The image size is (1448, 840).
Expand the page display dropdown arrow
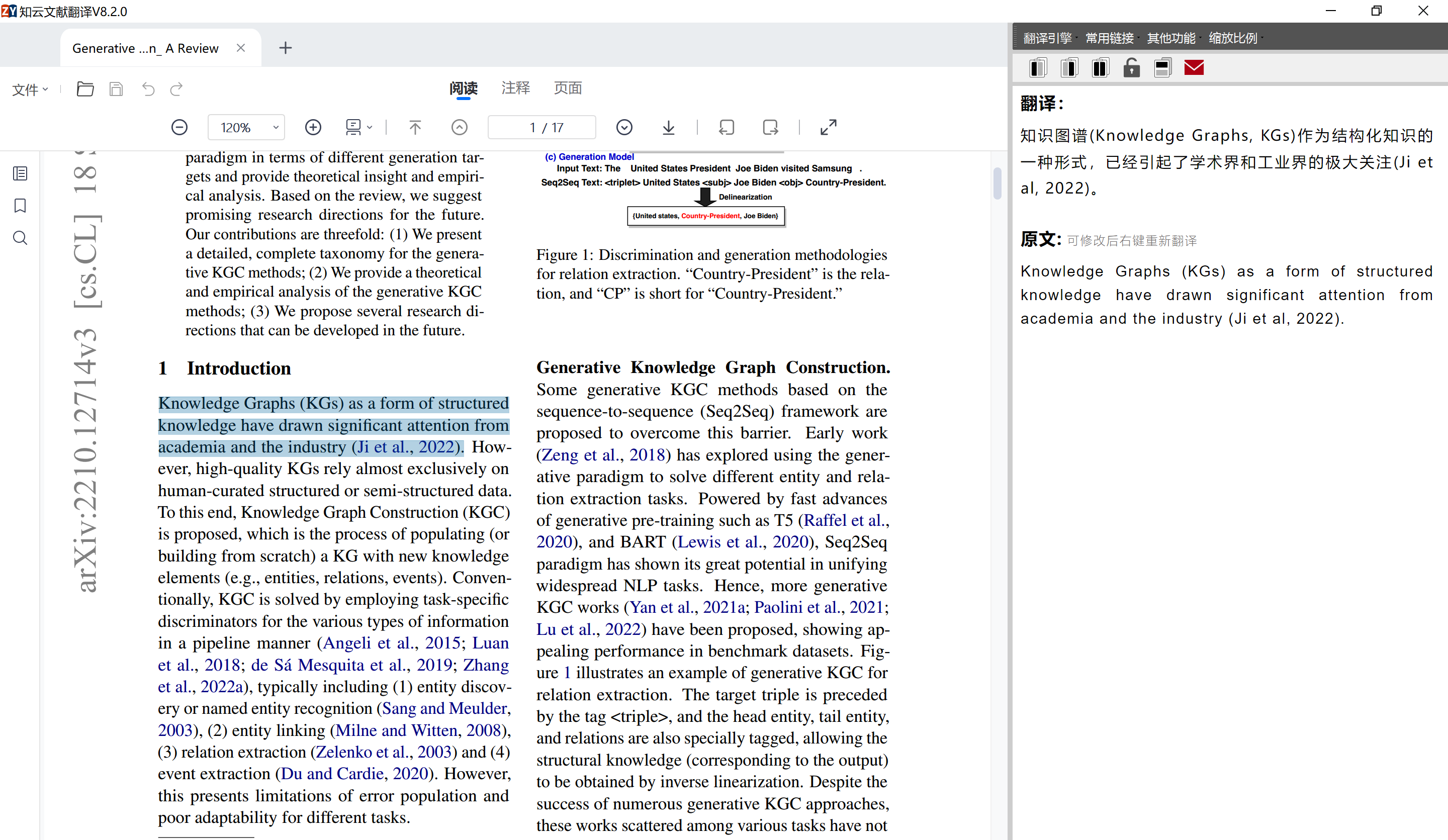pyautogui.click(x=370, y=128)
